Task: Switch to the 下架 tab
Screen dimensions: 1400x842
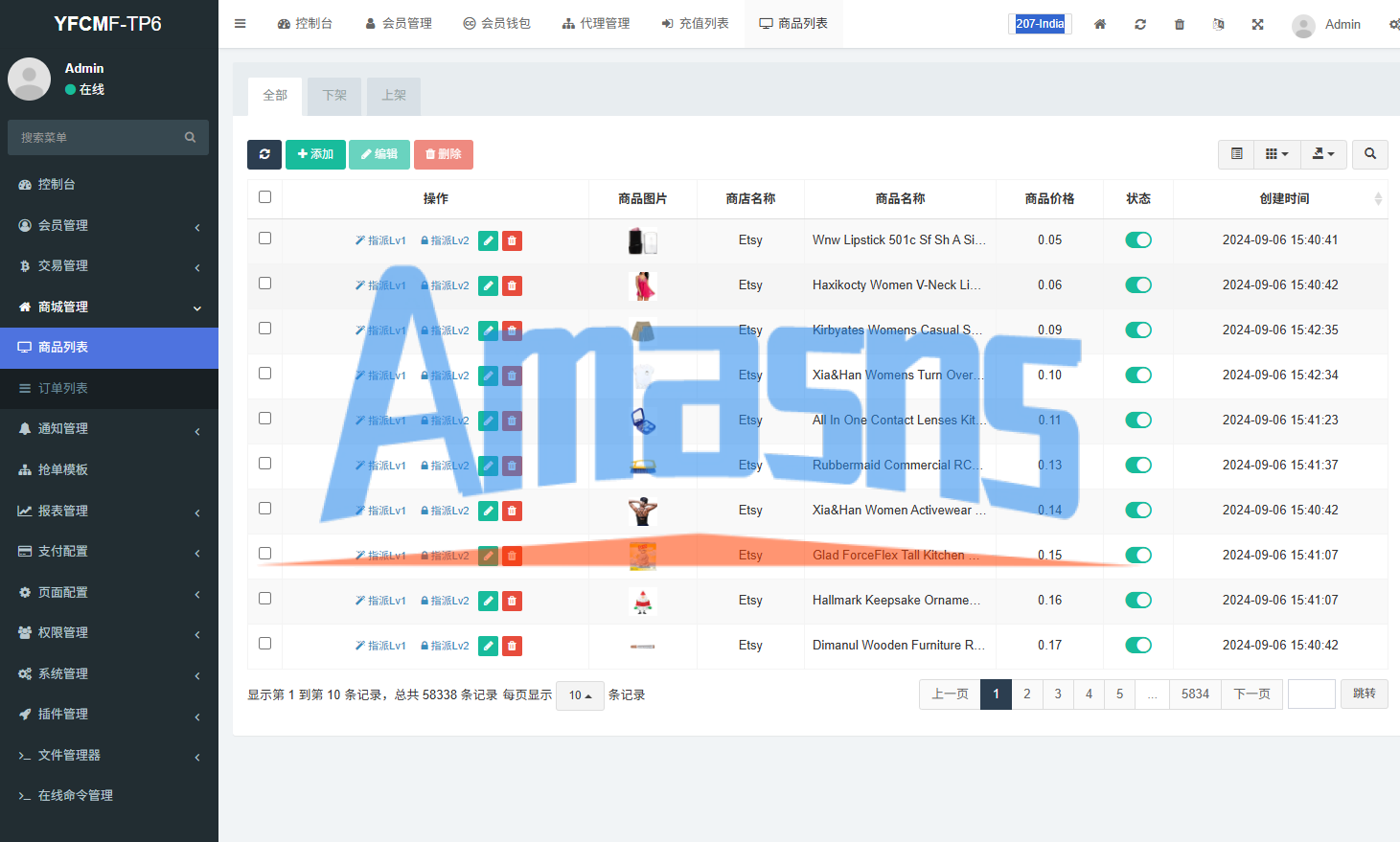Action: tap(334, 96)
